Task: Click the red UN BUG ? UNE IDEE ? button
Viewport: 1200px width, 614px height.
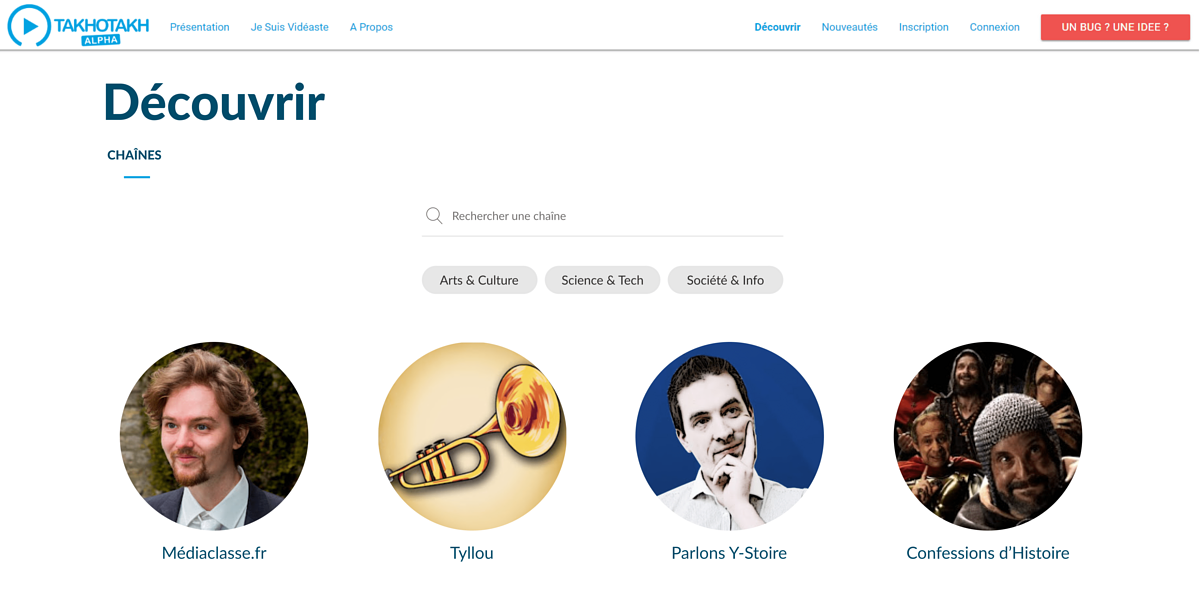Action: 1115,27
